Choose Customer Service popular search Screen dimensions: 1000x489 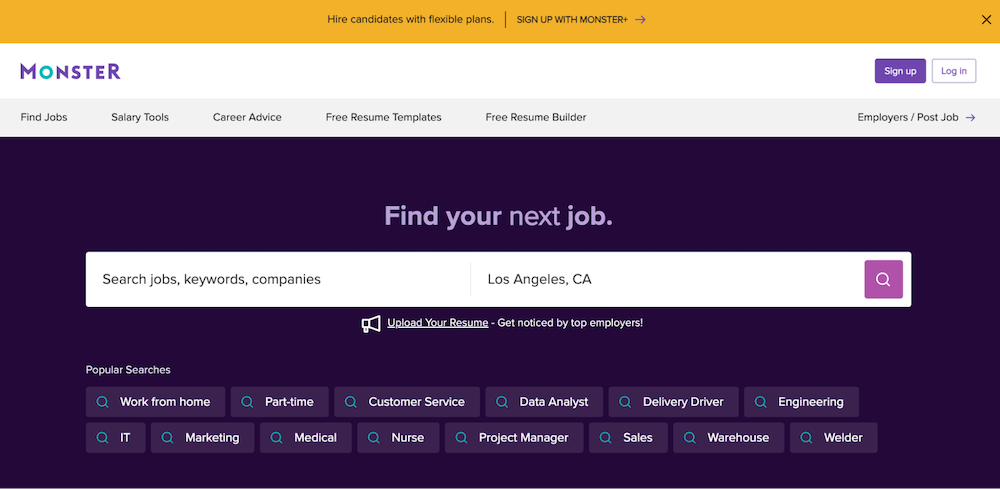point(407,402)
